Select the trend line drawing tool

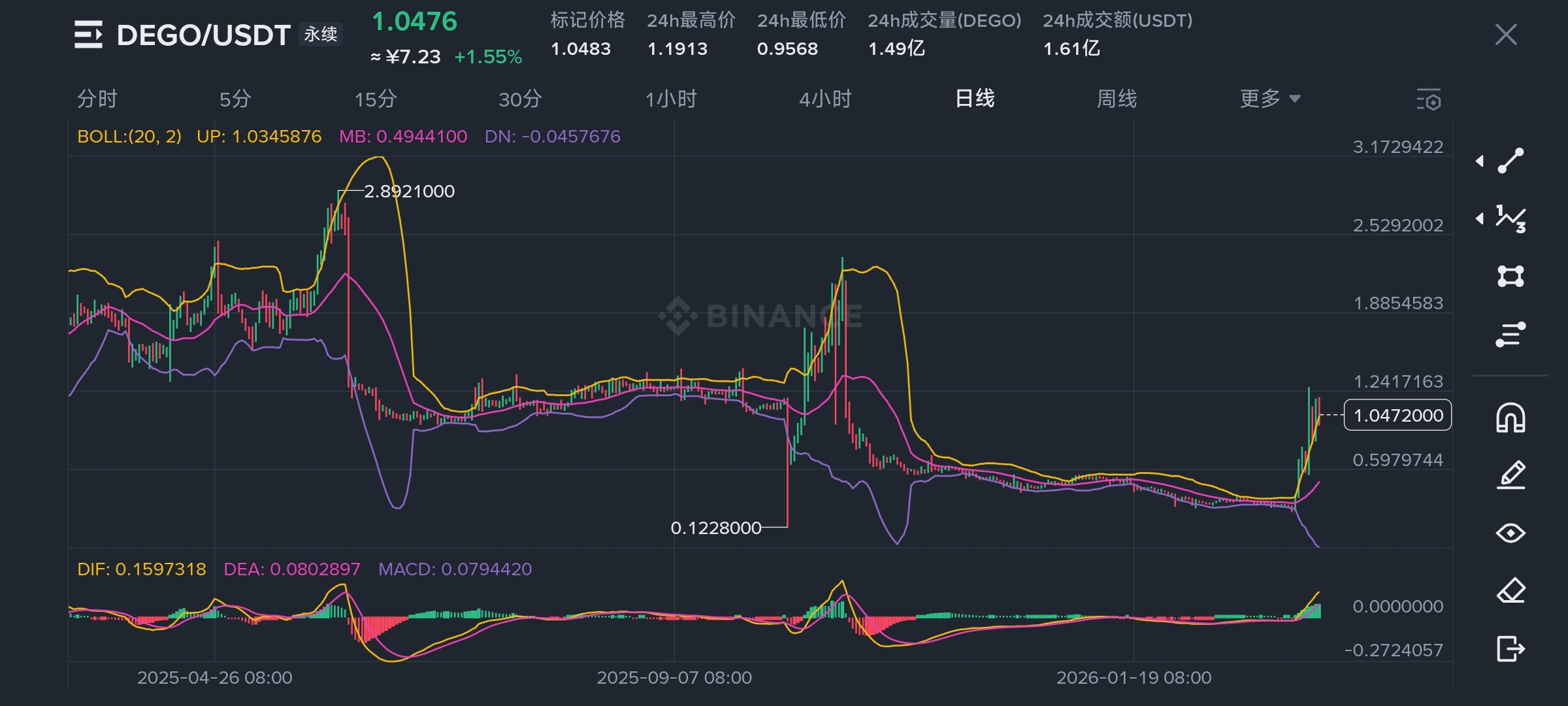tap(1511, 161)
